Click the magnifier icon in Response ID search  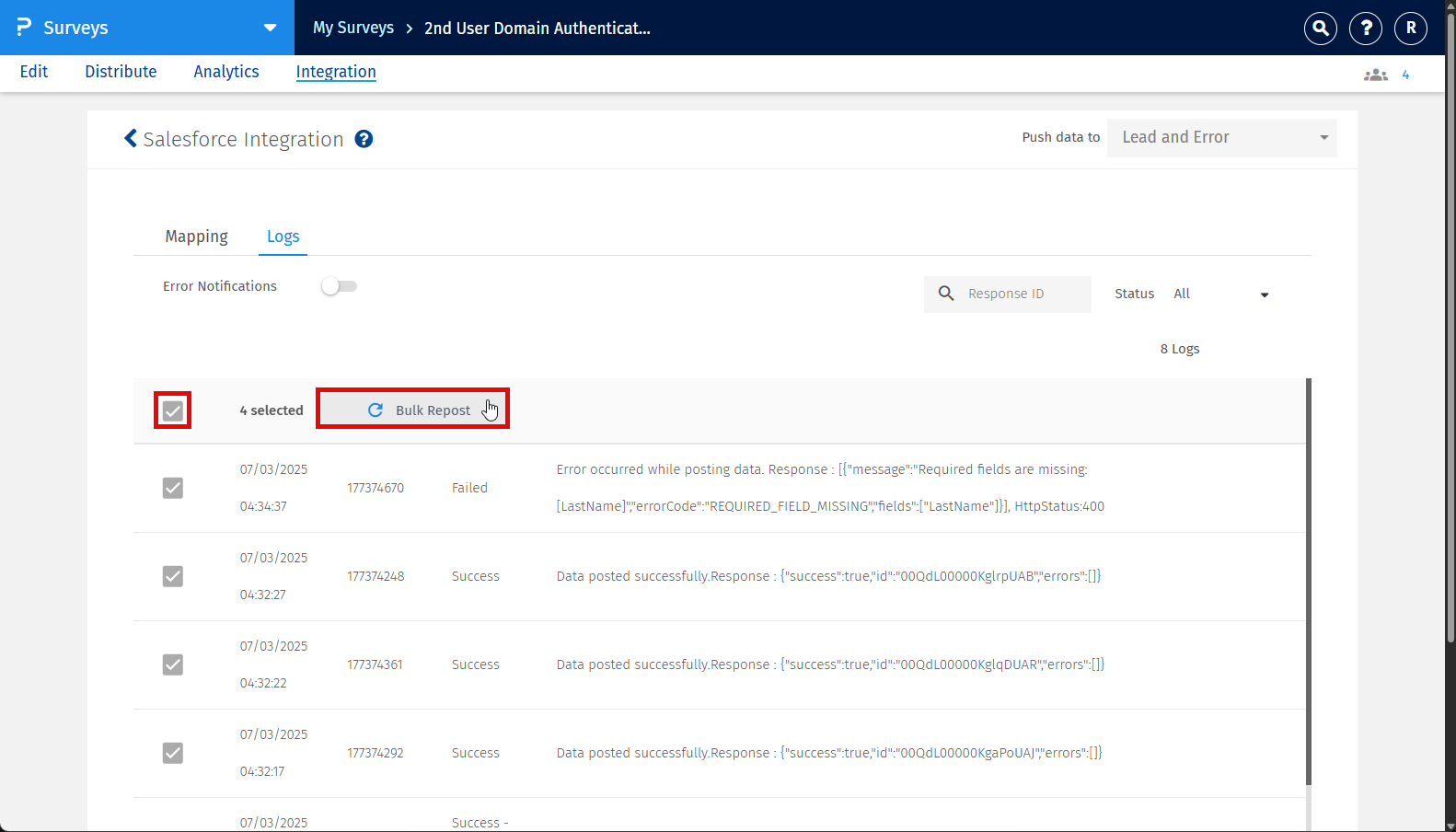coord(946,294)
